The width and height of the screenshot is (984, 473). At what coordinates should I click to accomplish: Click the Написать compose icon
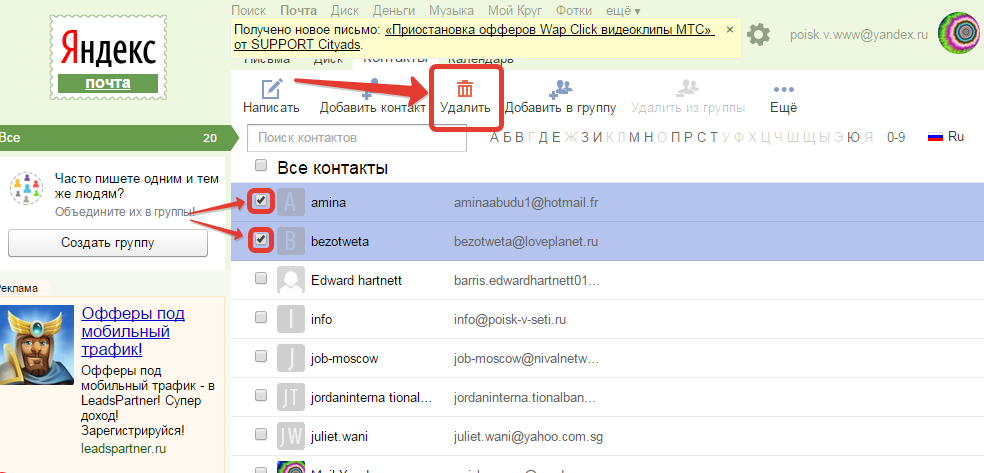270,89
